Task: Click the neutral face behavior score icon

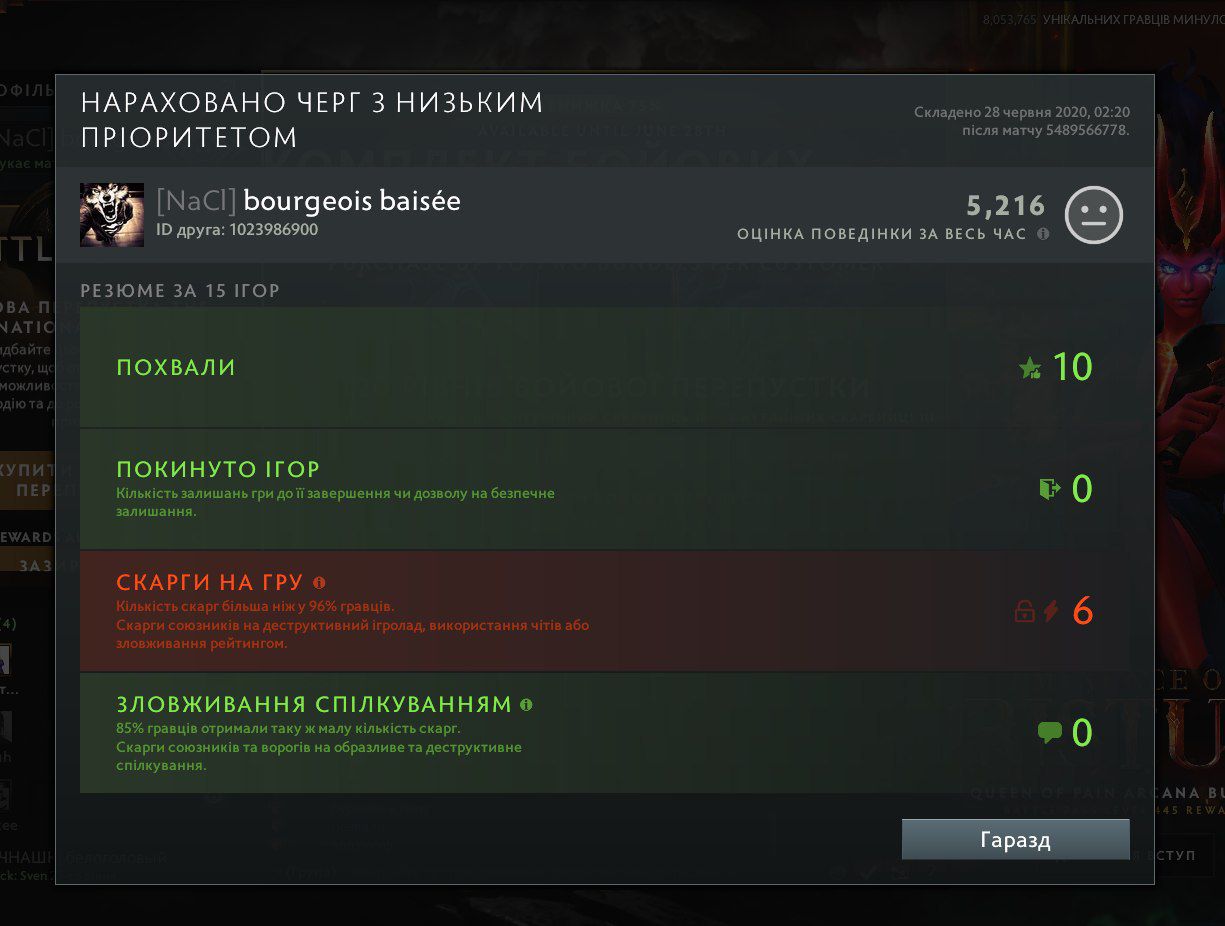Action: (1094, 215)
